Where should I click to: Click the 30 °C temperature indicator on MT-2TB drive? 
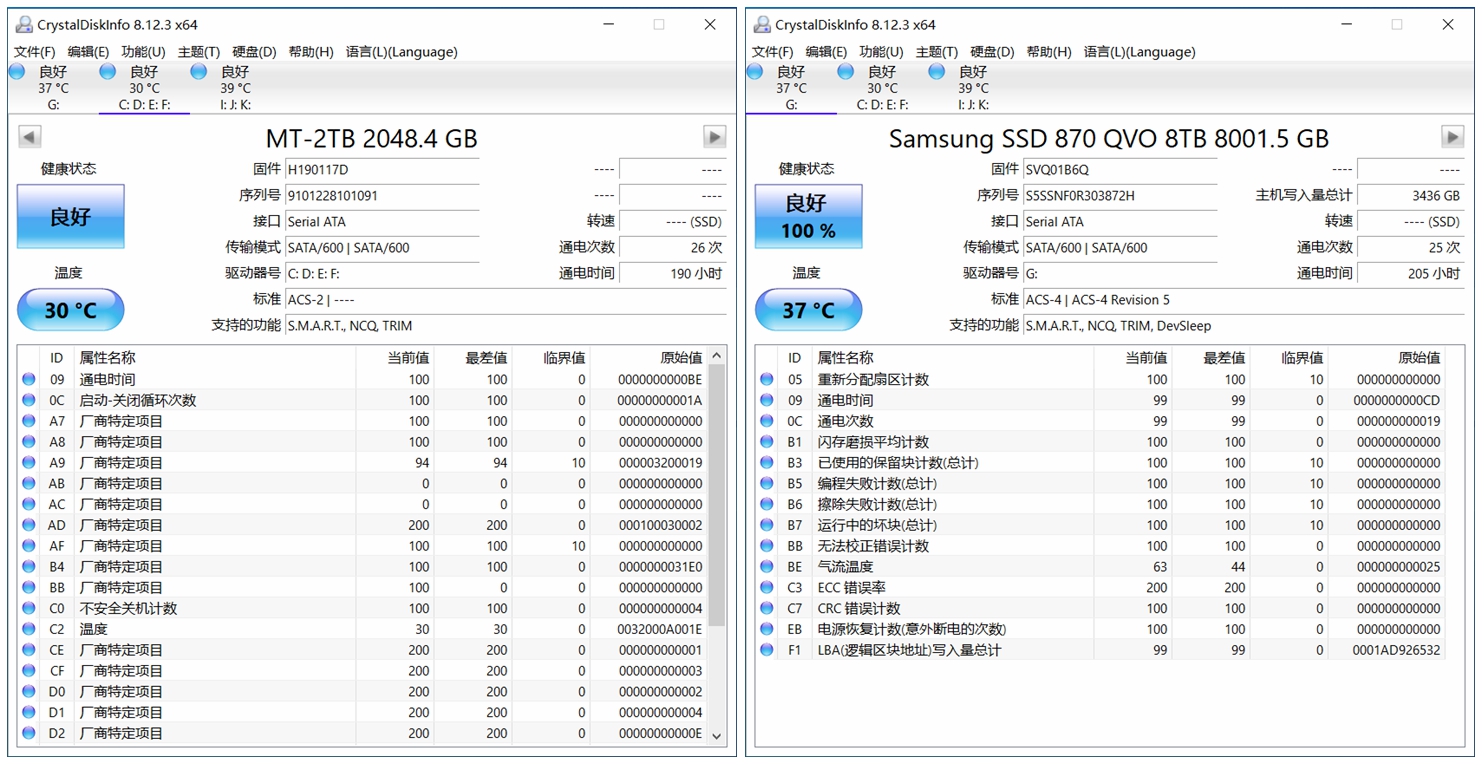(x=70, y=310)
